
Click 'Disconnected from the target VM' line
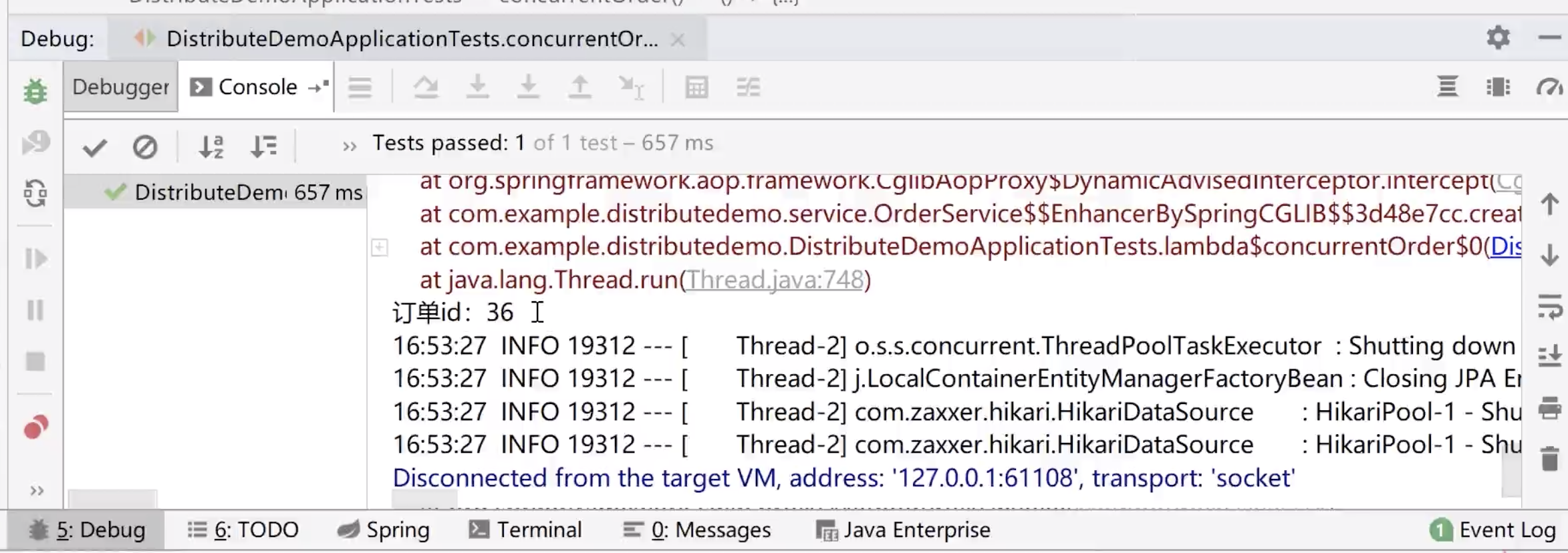tap(843, 478)
